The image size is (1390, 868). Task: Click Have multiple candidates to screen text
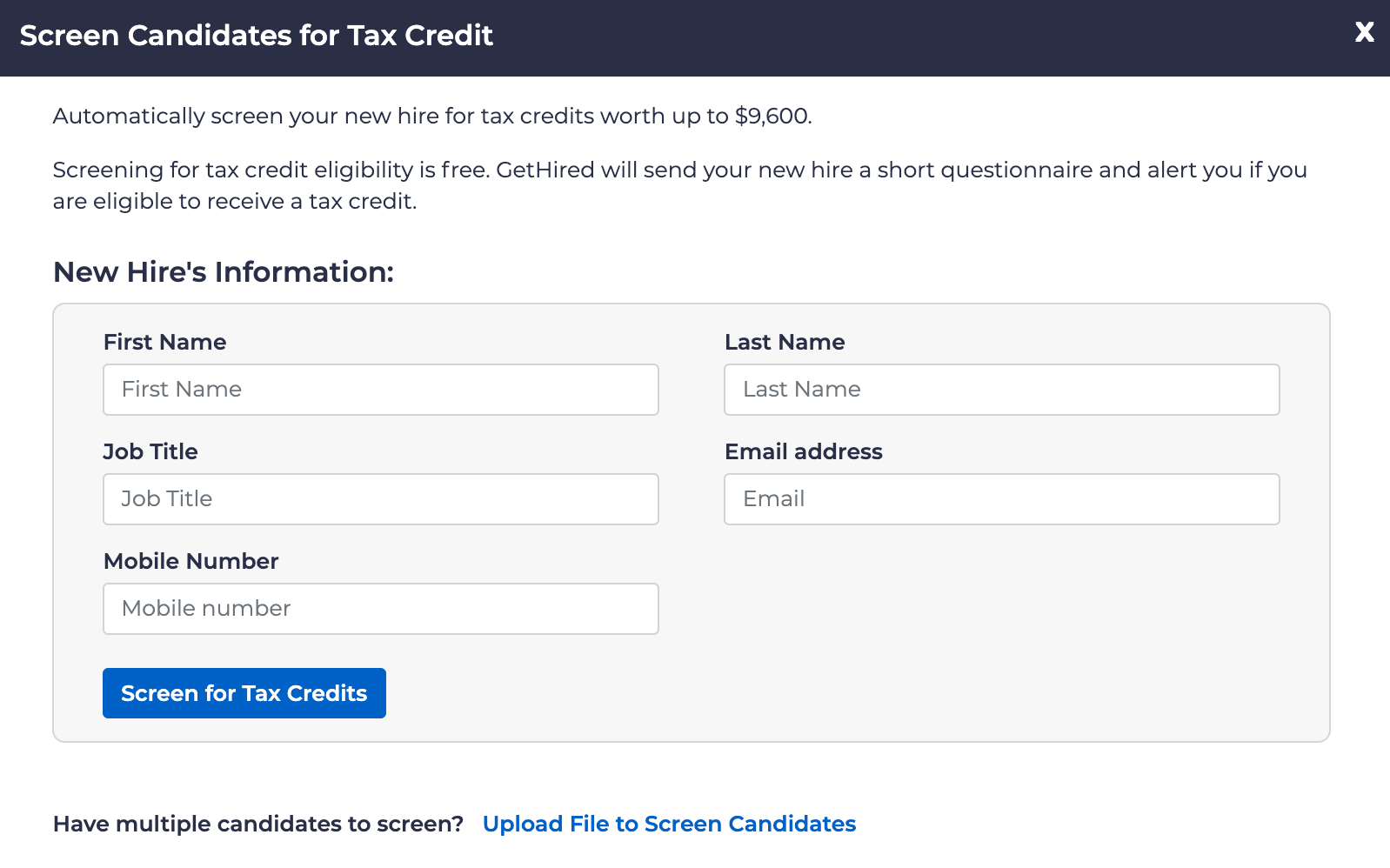259,824
